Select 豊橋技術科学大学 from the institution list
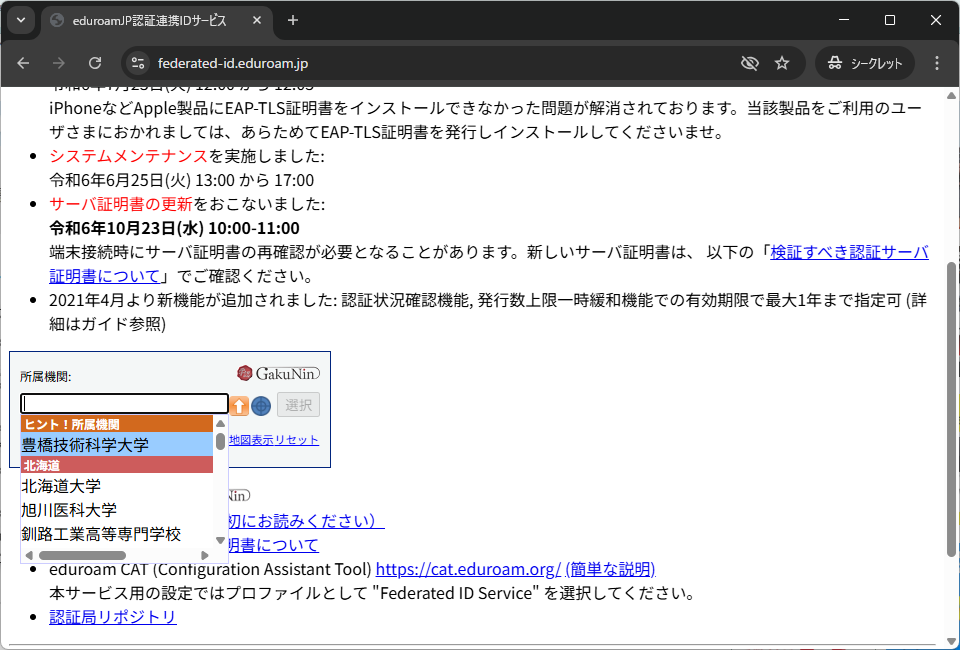 click(85, 444)
